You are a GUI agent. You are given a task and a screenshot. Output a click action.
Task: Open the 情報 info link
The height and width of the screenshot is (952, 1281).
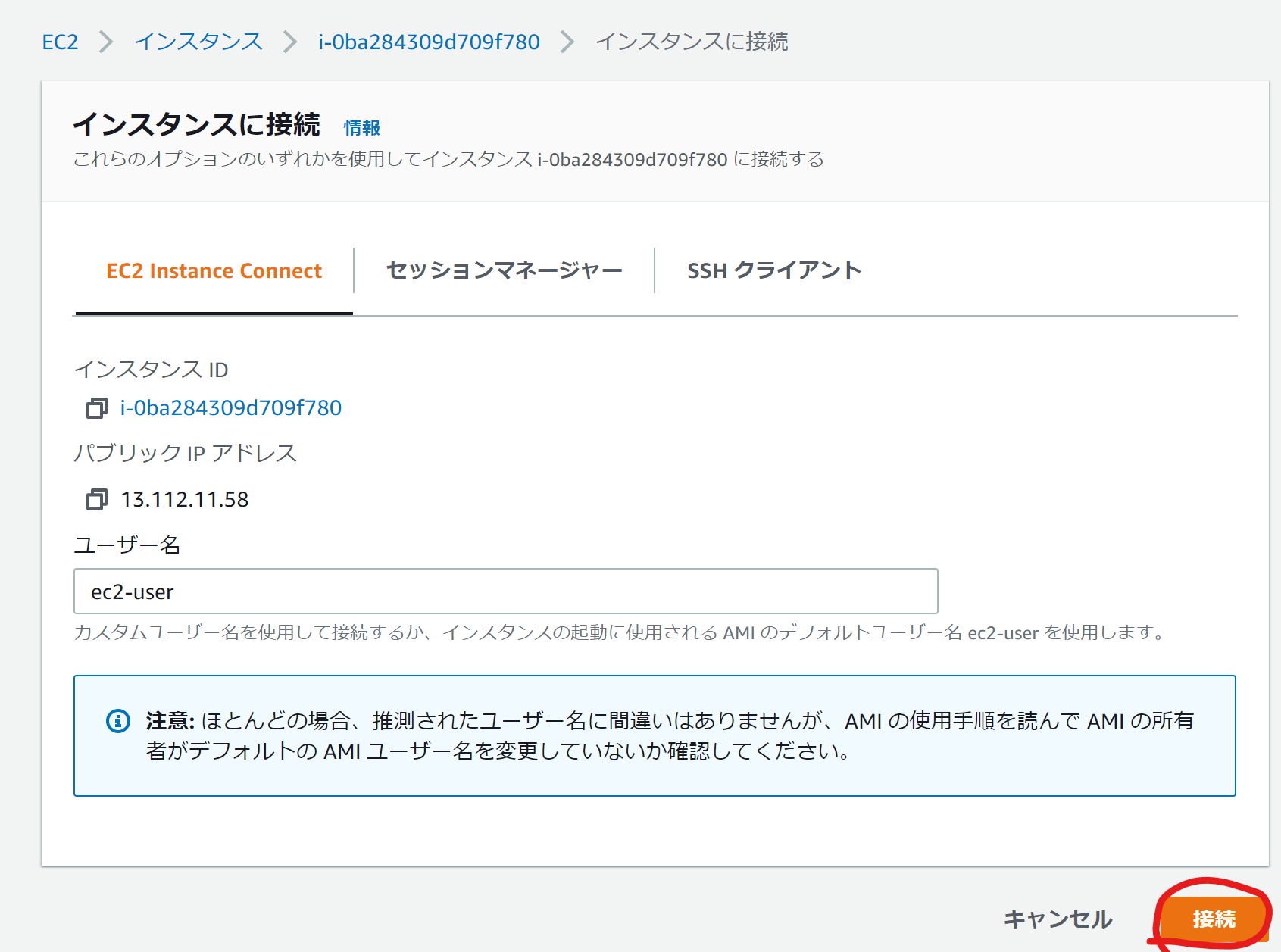pos(362,128)
